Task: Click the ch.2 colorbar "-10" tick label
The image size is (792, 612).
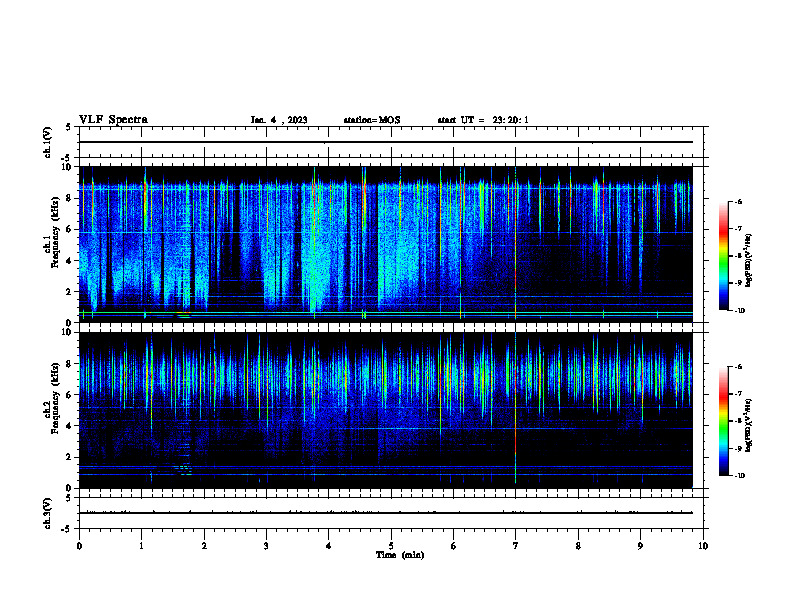Action: (x=739, y=476)
